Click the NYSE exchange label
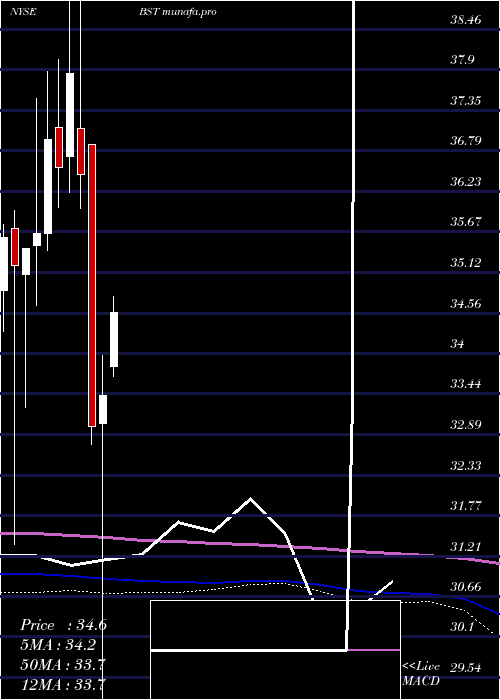This screenshot has height=700, width=500. click(23, 12)
